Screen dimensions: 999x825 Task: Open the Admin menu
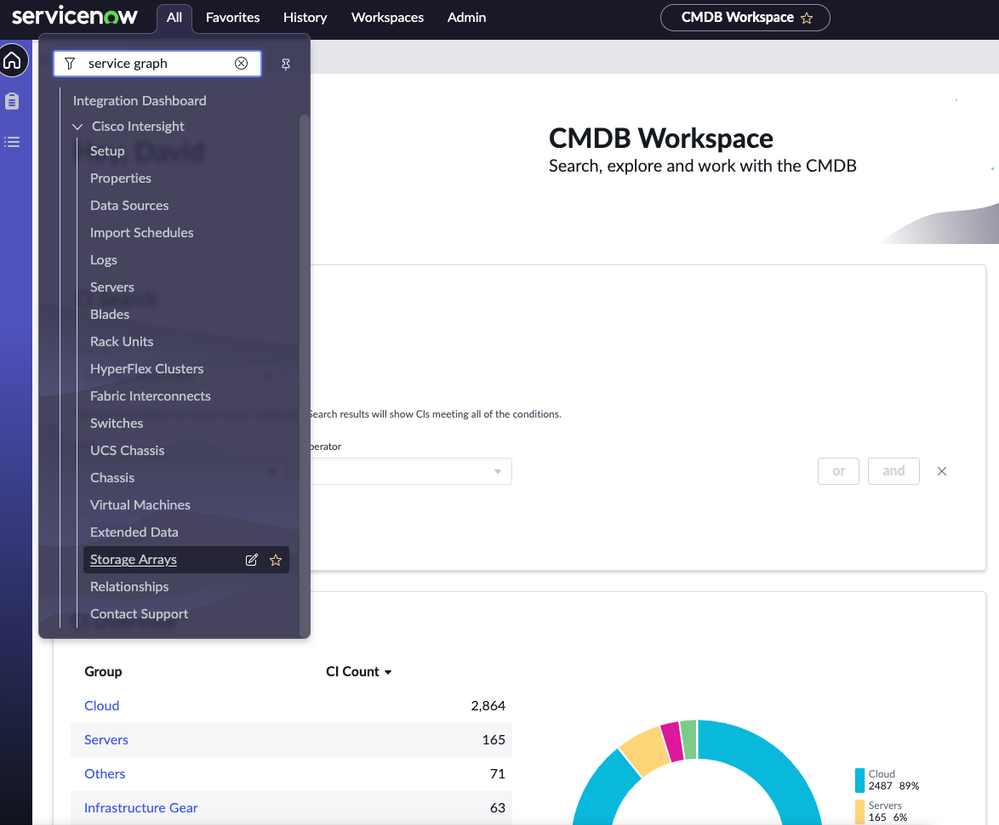(x=466, y=18)
